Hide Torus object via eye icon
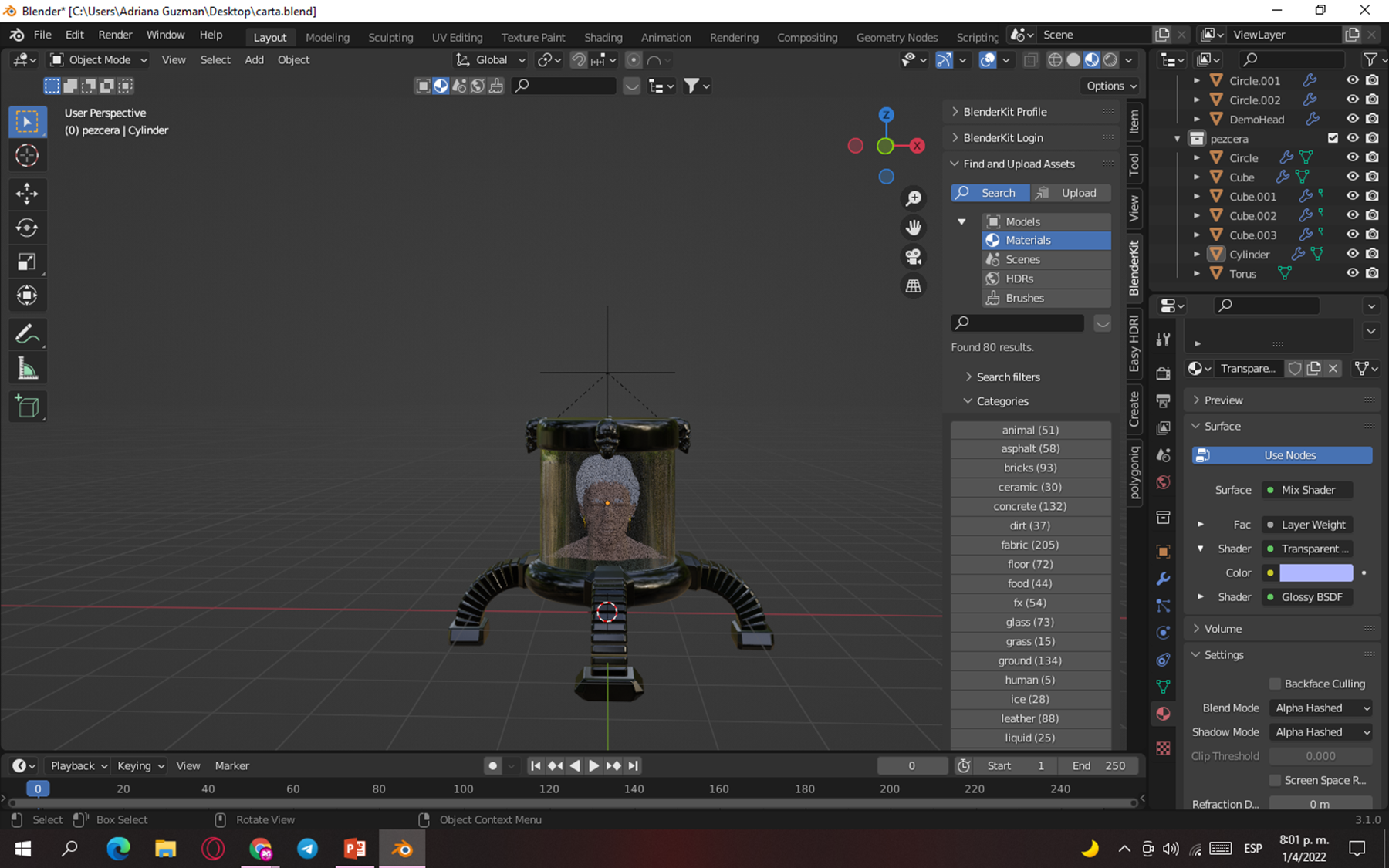The image size is (1389, 868). (1353, 273)
